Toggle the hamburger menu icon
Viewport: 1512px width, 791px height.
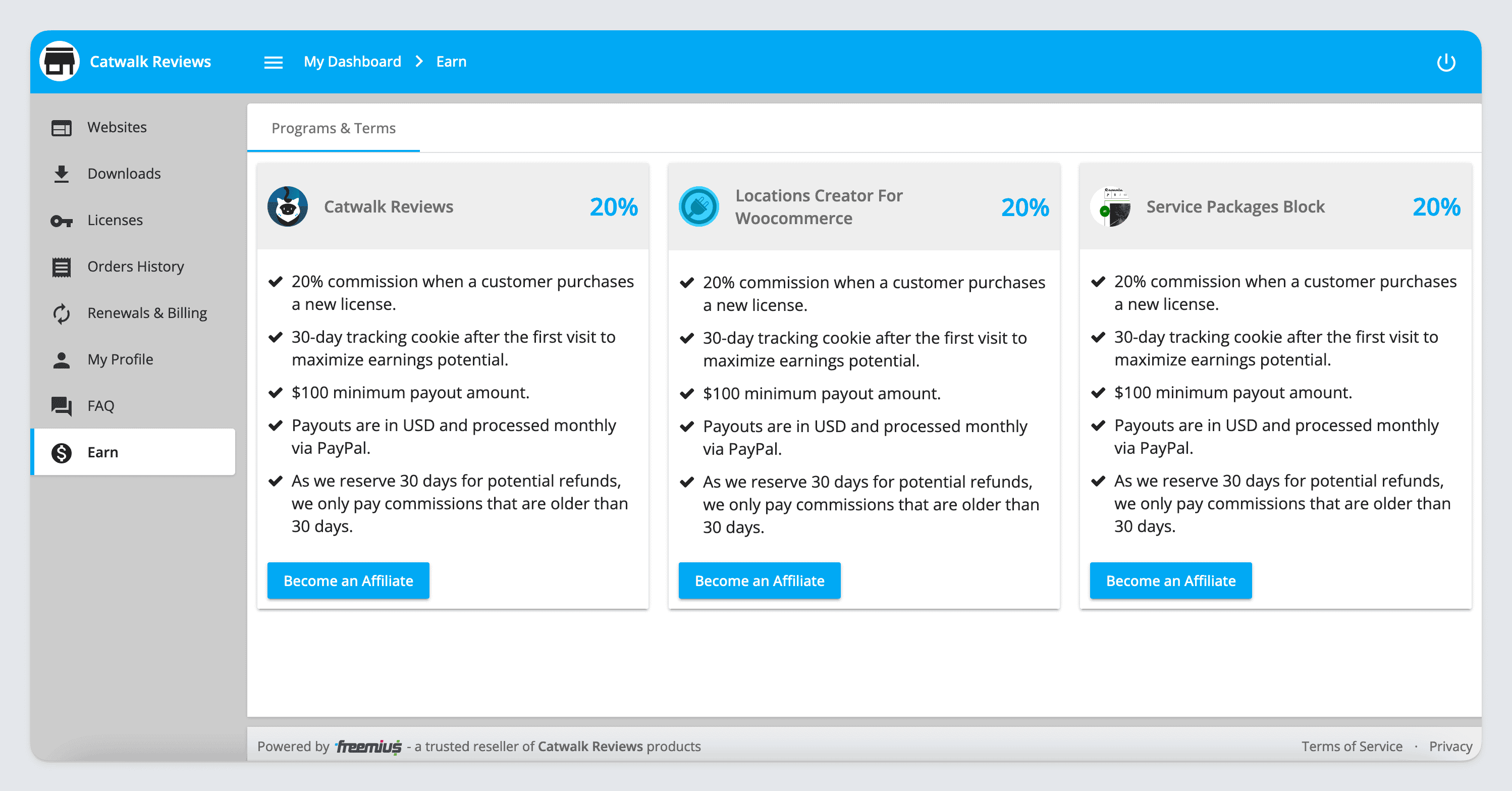pyautogui.click(x=273, y=62)
